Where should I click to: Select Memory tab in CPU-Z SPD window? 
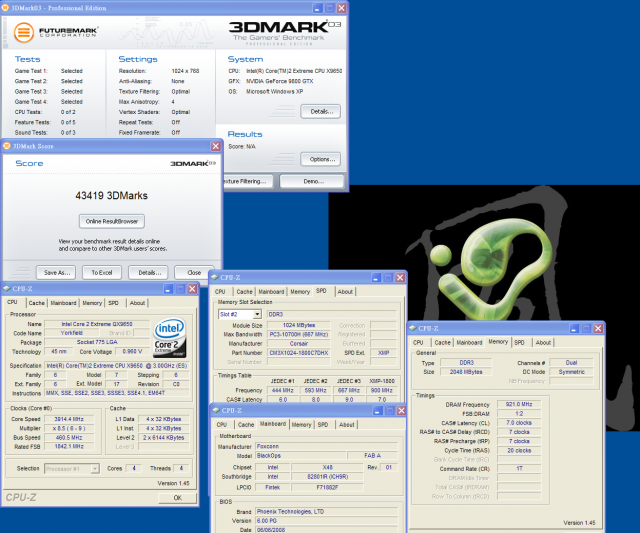(300, 292)
